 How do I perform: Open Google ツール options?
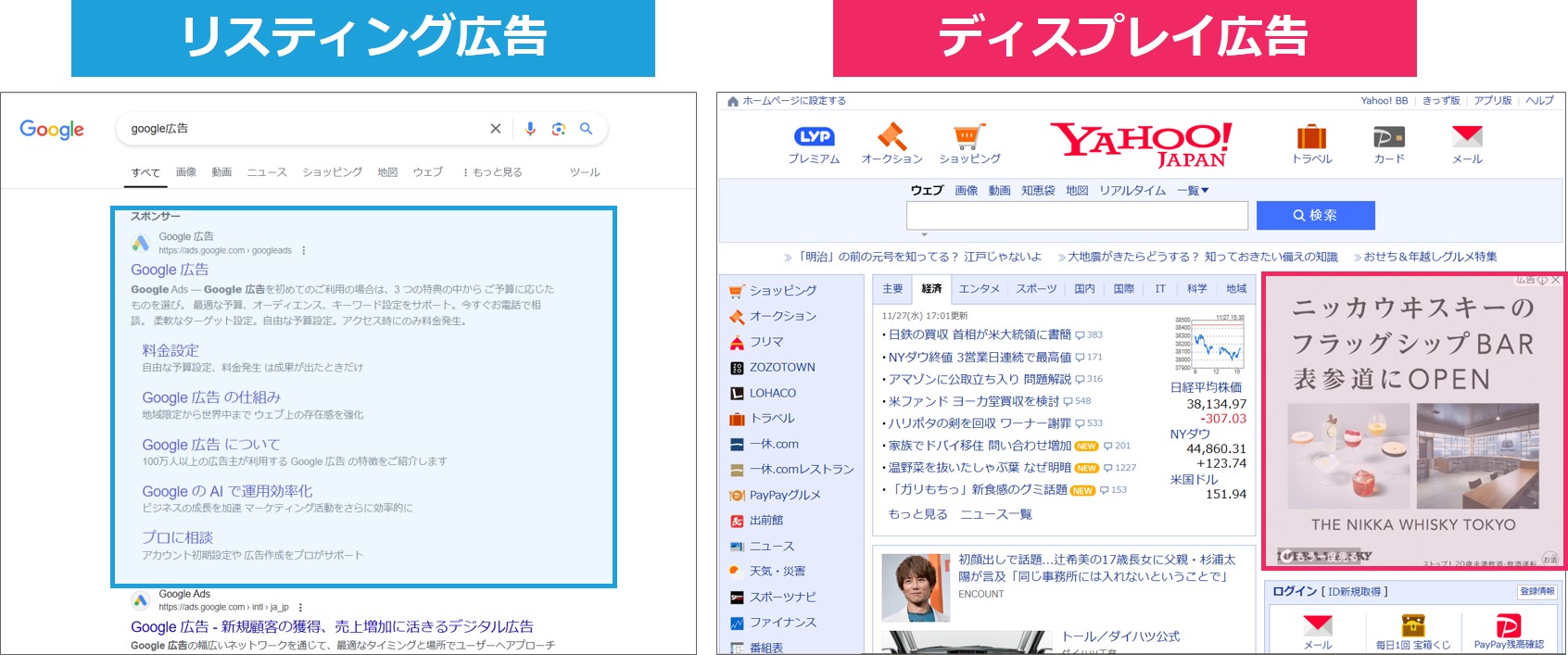(585, 172)
